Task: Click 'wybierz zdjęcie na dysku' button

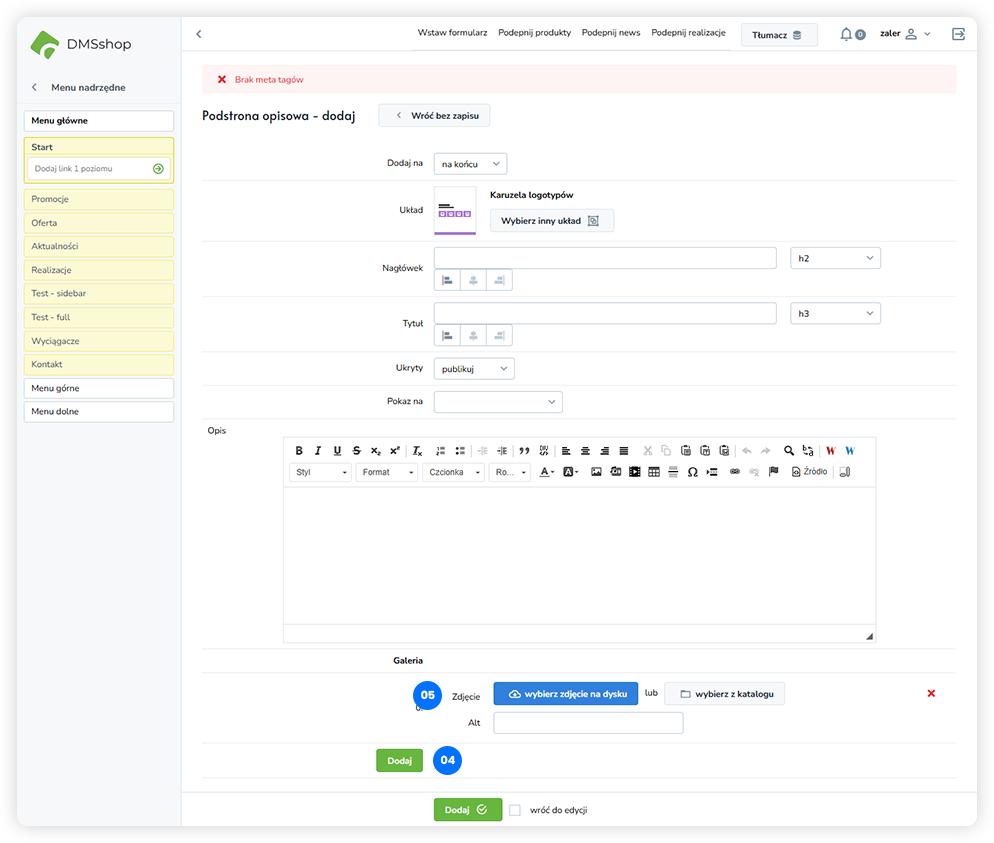Action: pos(565,694)
